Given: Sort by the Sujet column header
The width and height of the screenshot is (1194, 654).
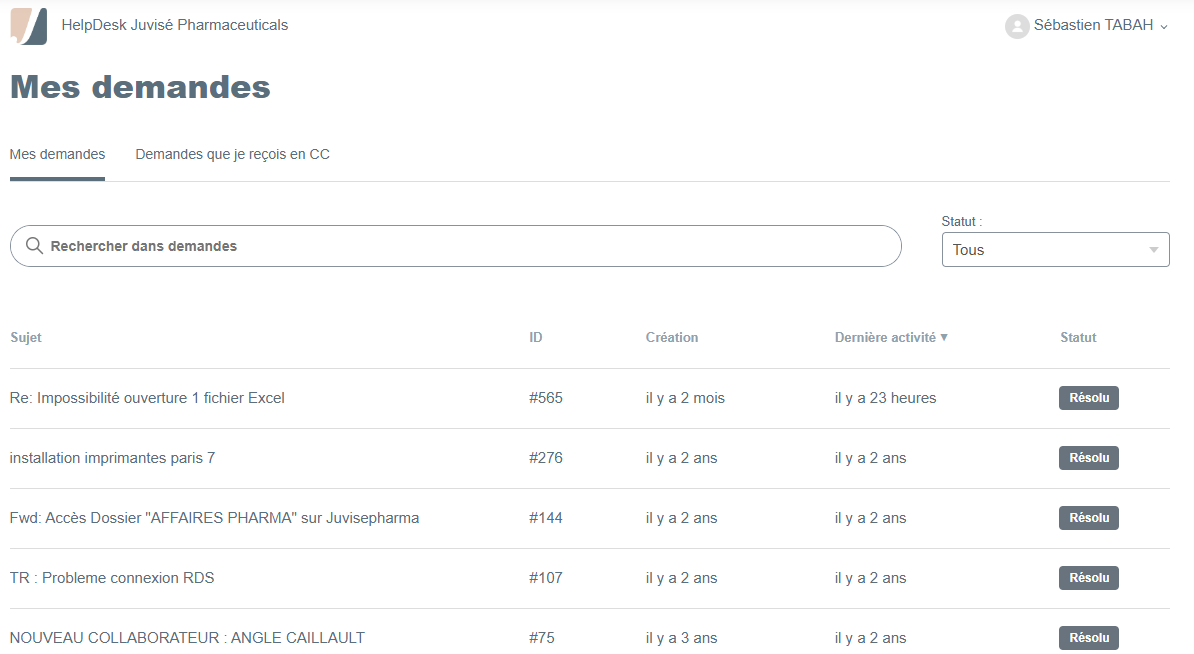Looking at the screenshot, I should click(x=26, y=338).
